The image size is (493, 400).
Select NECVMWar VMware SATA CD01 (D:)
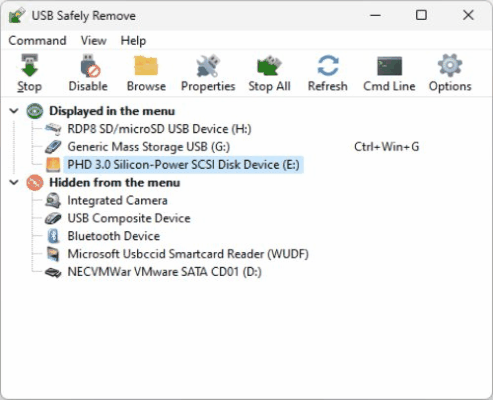point(164,272)
